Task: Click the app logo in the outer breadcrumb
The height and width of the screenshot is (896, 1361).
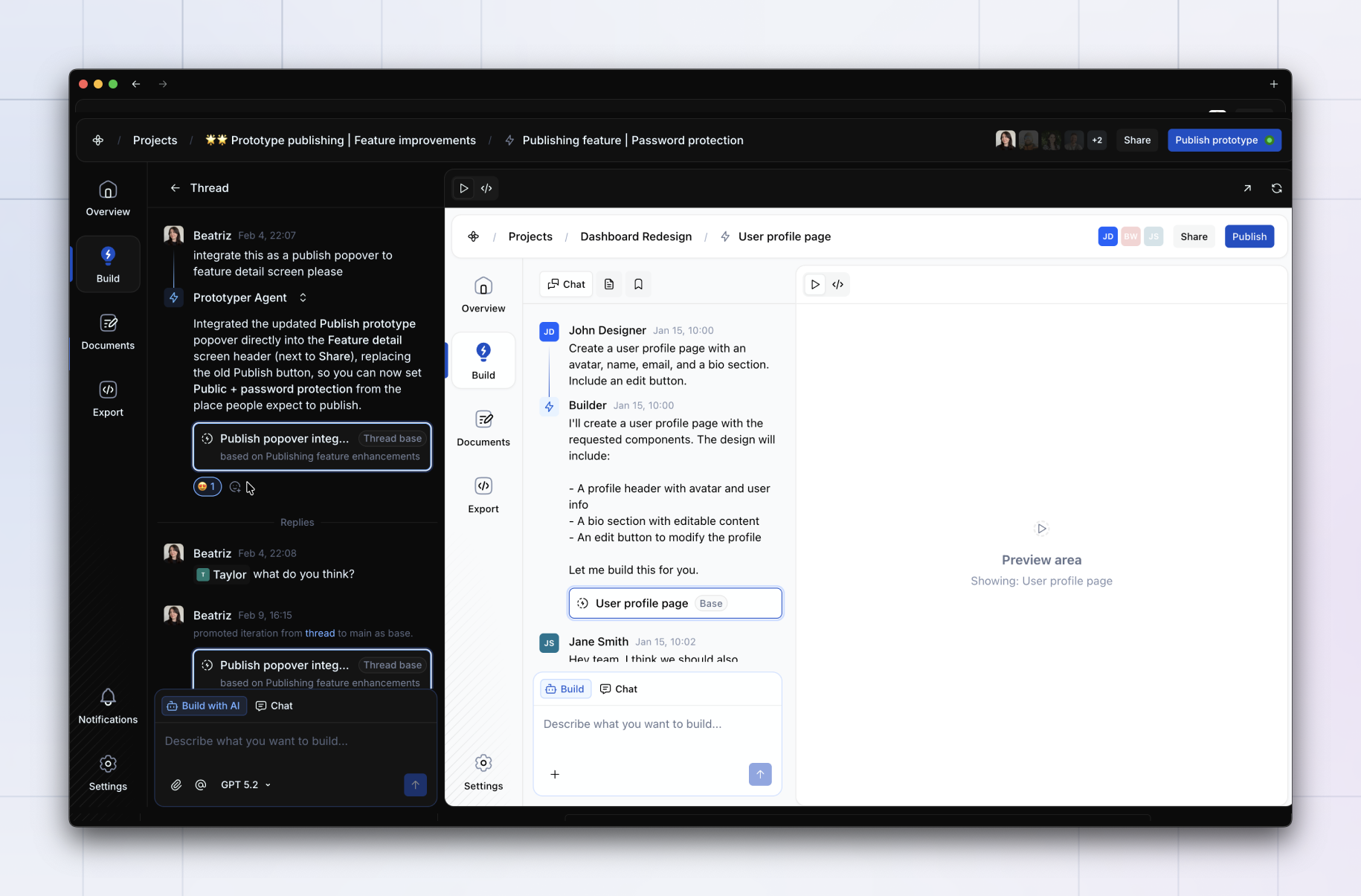Action: 98,141
